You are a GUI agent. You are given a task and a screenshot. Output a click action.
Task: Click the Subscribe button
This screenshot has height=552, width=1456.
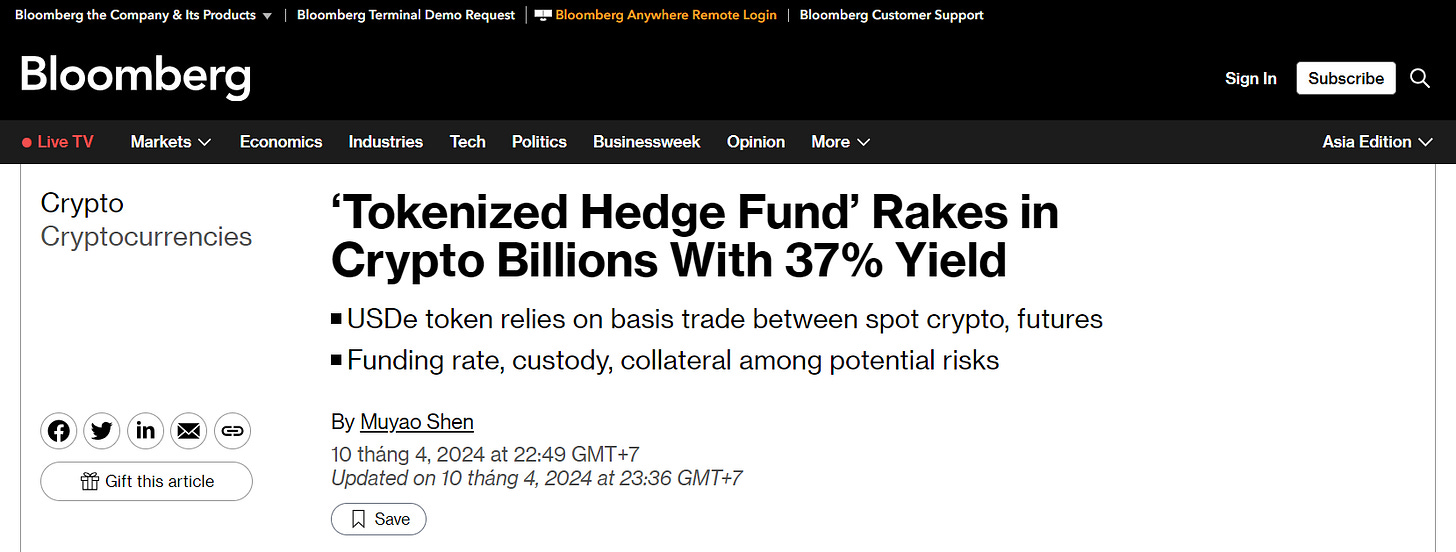1346,78
